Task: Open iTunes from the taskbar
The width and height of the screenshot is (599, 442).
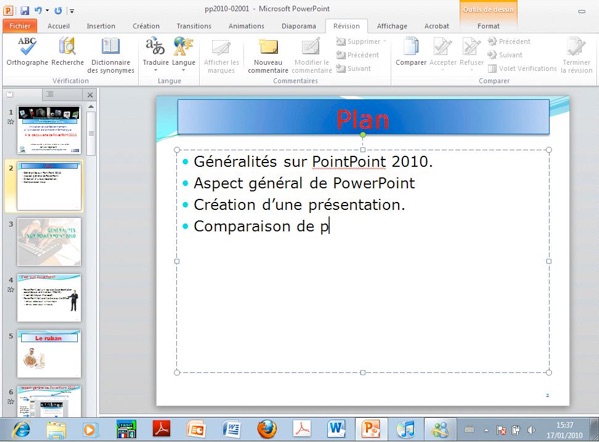Action: [x=406, y=429]
